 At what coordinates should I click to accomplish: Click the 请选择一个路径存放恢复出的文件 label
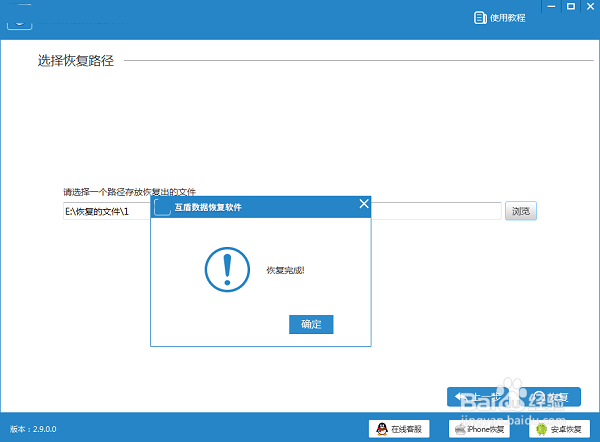click(x=129, y=192)
